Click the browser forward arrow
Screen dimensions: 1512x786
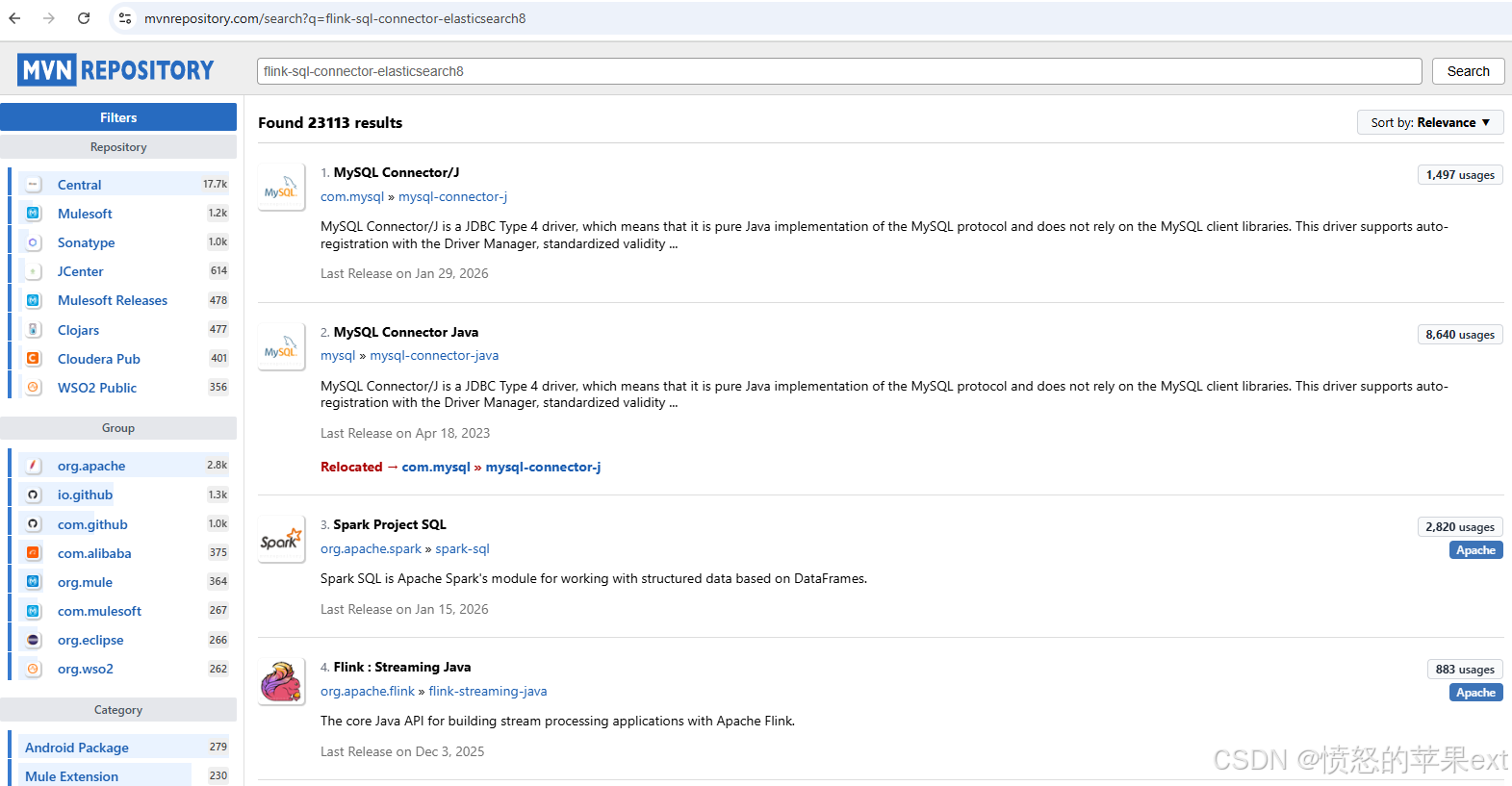[x=49, y=18]
